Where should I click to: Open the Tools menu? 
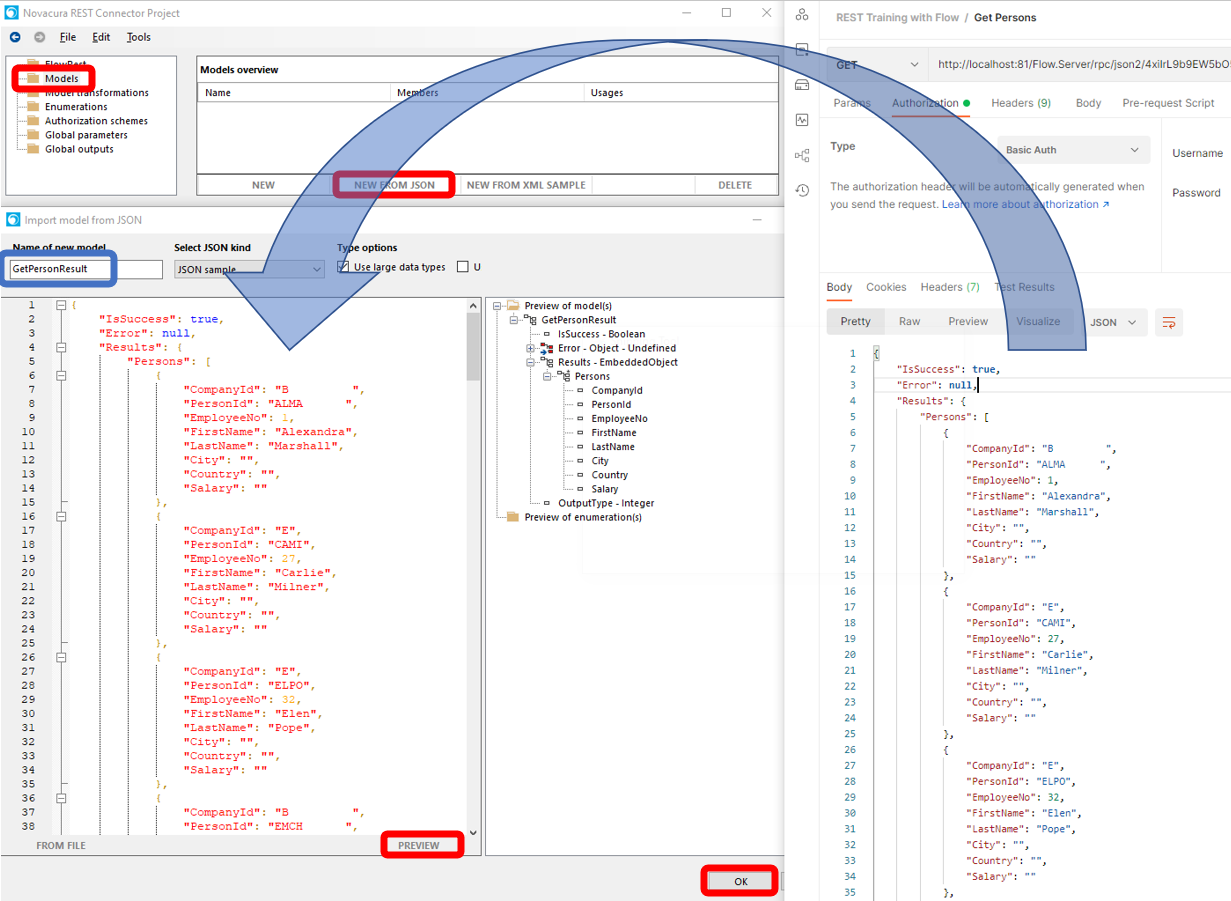click(x=138, y=37)
